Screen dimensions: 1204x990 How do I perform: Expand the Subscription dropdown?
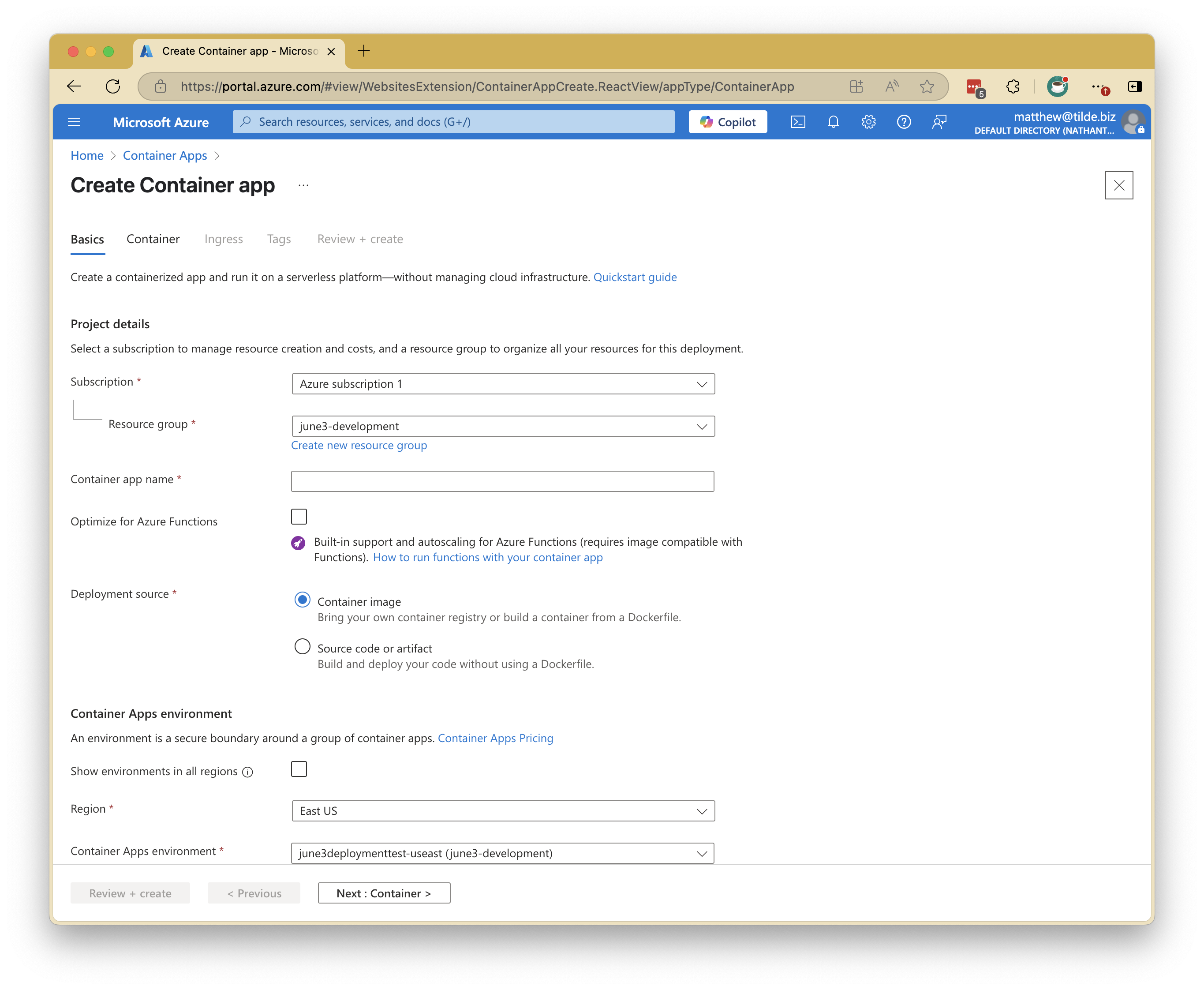point(503,384)
